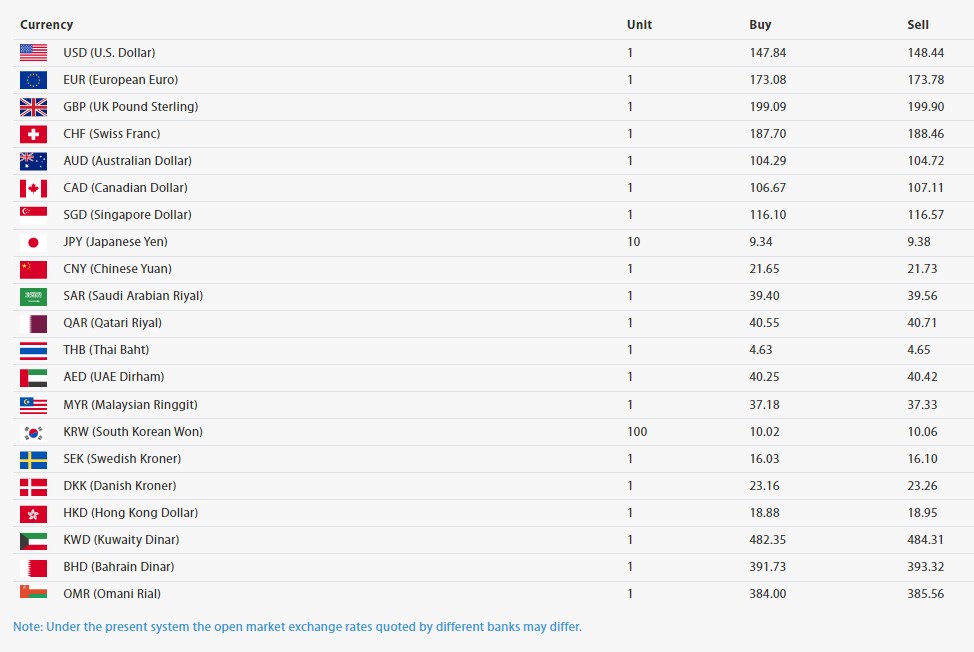Viewport: 974px width, 652px height.
Task: Click the Sell column header
Action: coord(918,25)
